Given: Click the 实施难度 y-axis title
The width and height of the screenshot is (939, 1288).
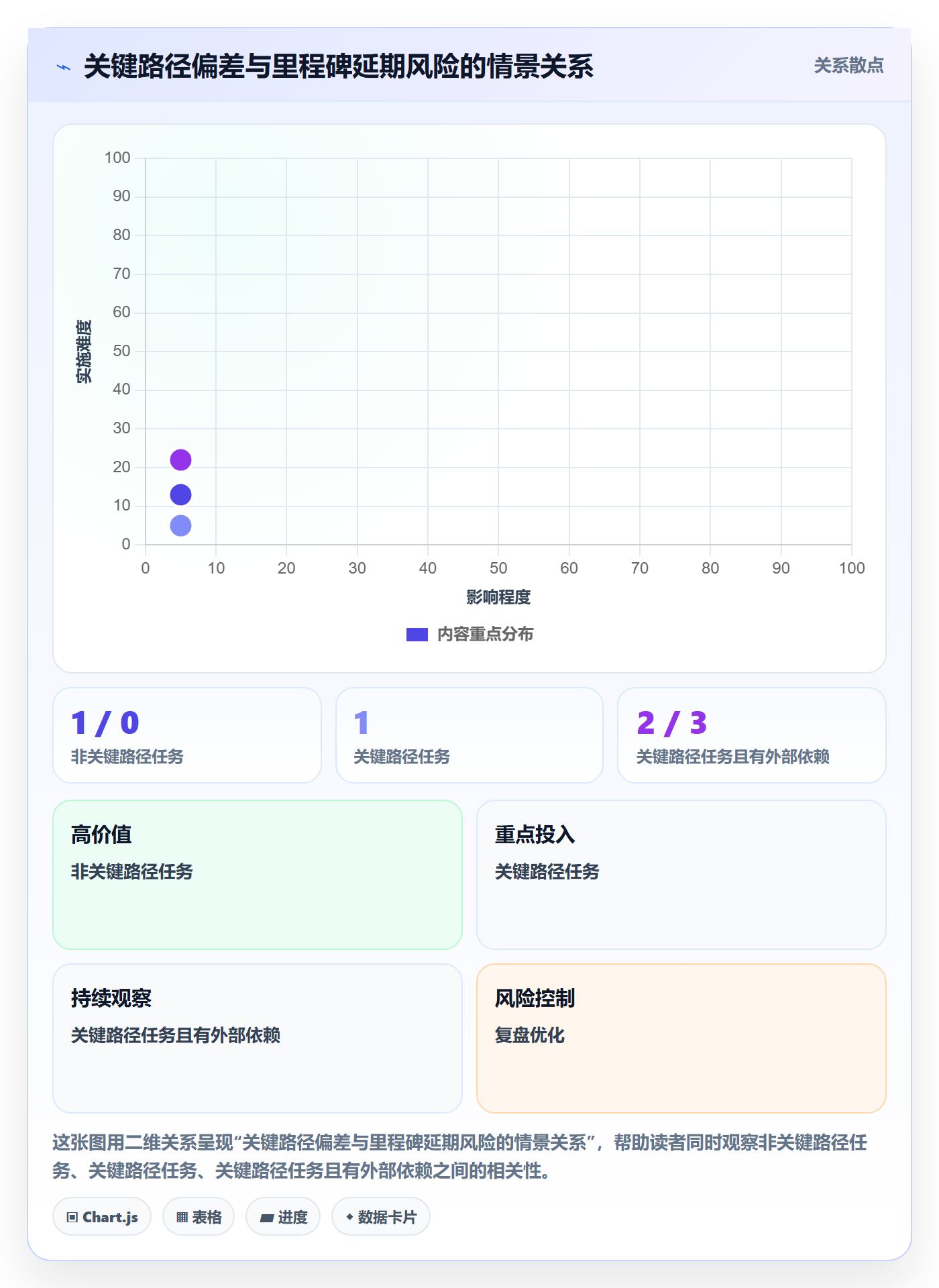Looking at the screenshot, I should pyautogui.click(x=83, y=352).
